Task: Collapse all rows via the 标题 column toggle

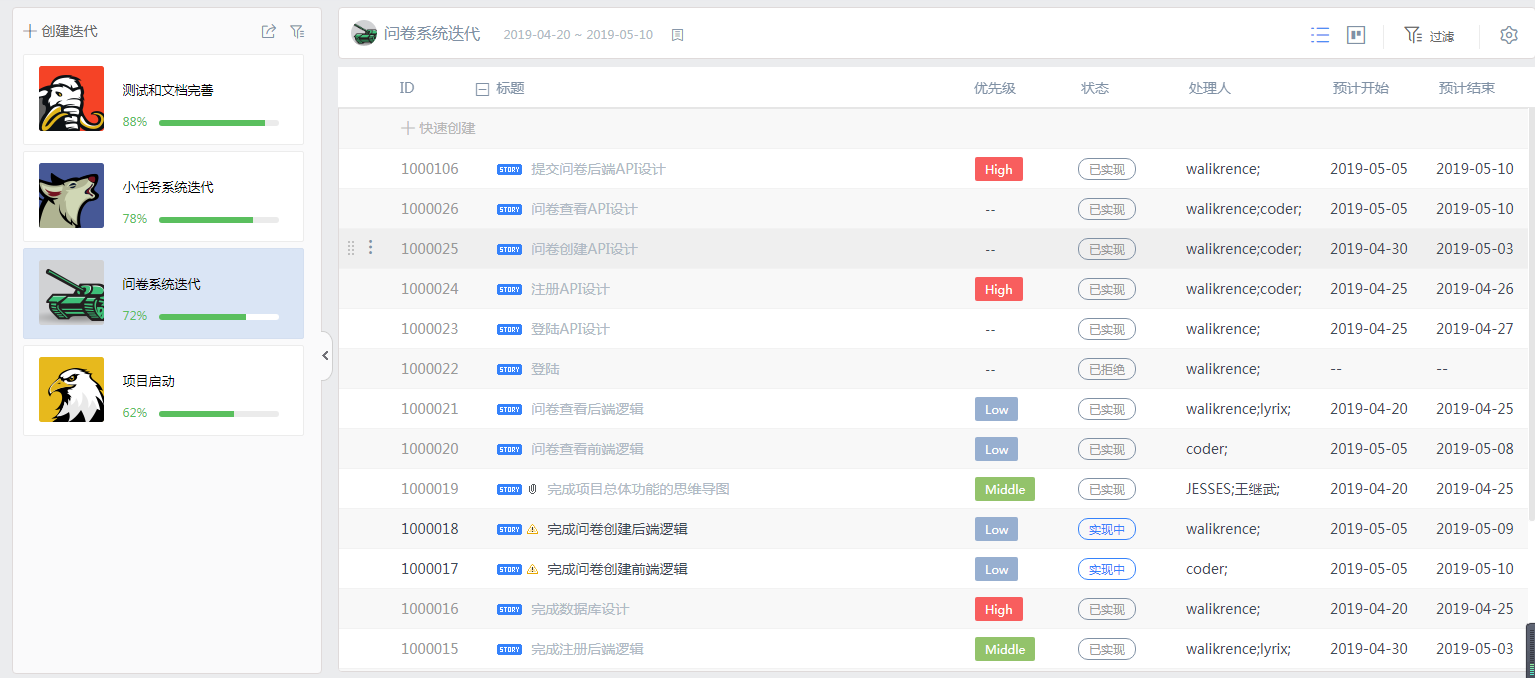Action: [482, 89]
